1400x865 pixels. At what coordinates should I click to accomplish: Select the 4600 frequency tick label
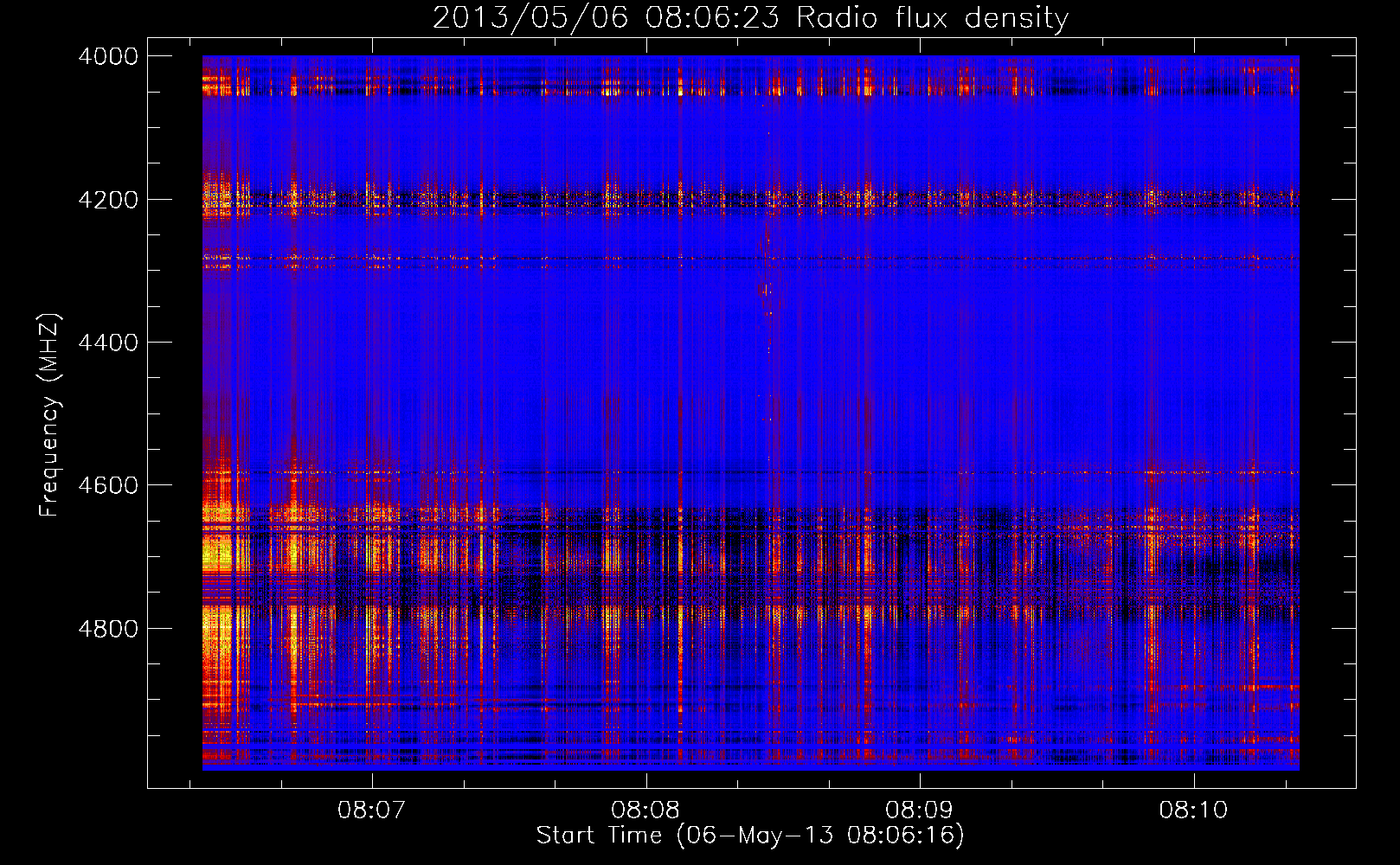click(108, 485)
